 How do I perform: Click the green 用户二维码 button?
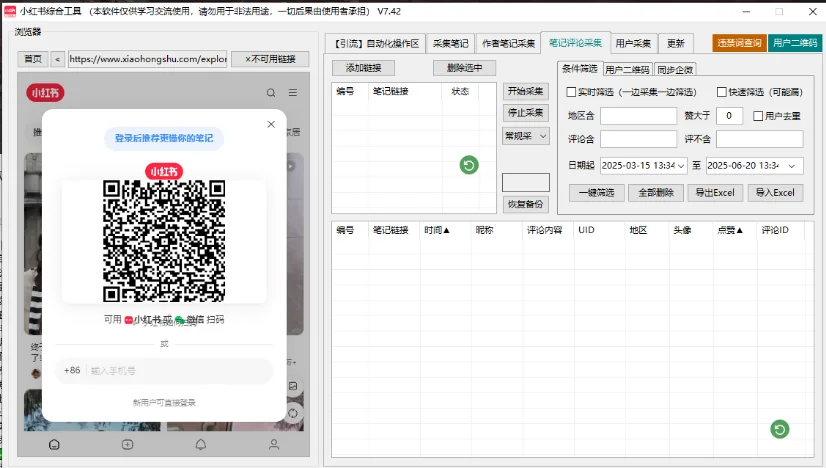click(x=795, y=43)
